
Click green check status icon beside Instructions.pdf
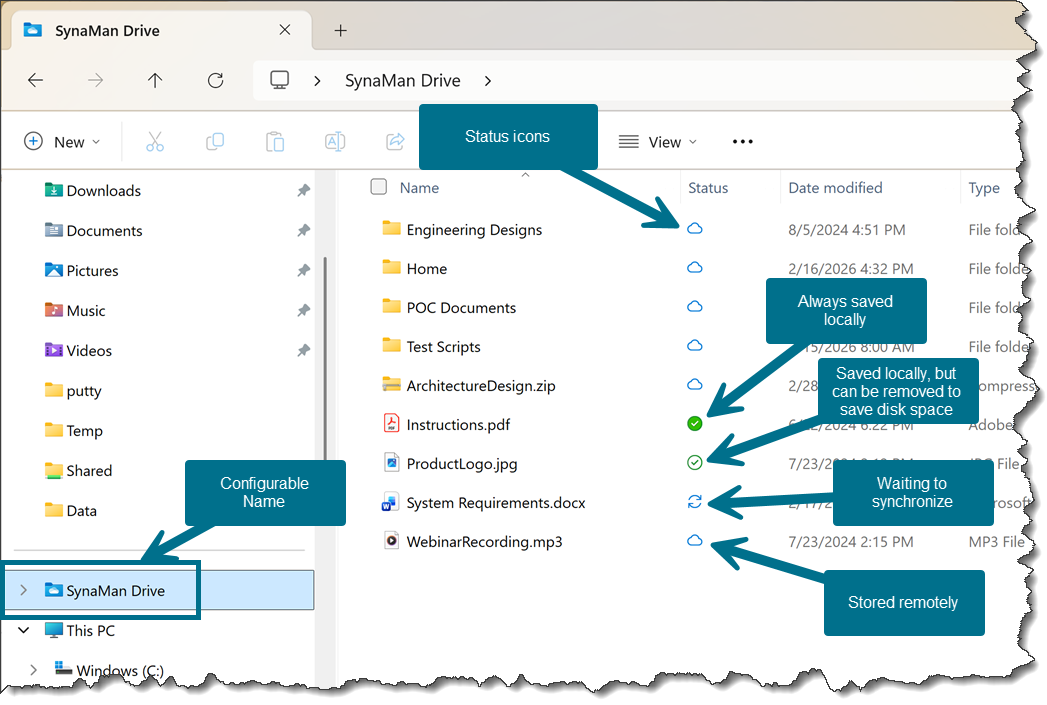(695, 424)
